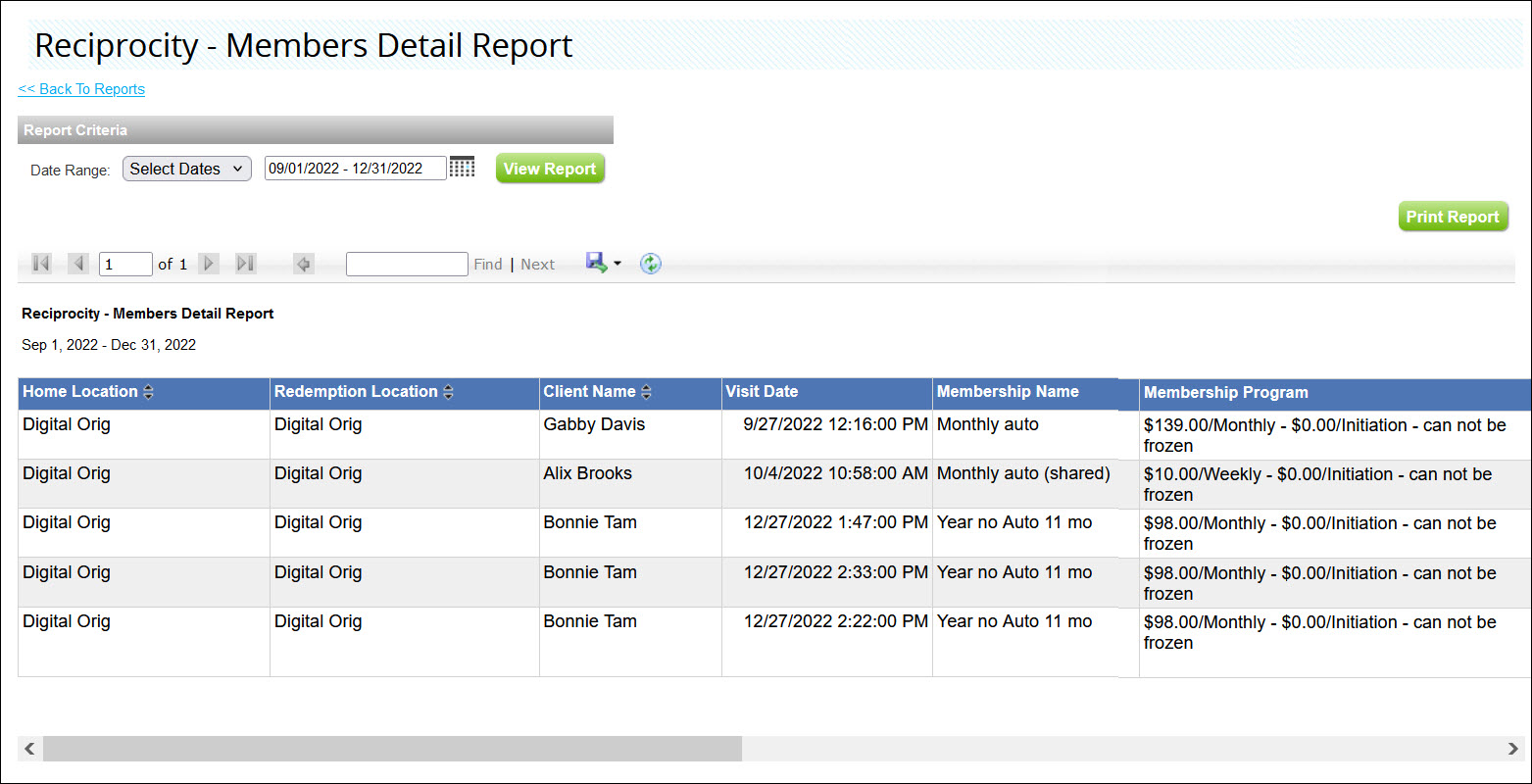Click the Find link in toolbar
The width and height of the screenshot is (1532, 784).
[x=488, y=265]
